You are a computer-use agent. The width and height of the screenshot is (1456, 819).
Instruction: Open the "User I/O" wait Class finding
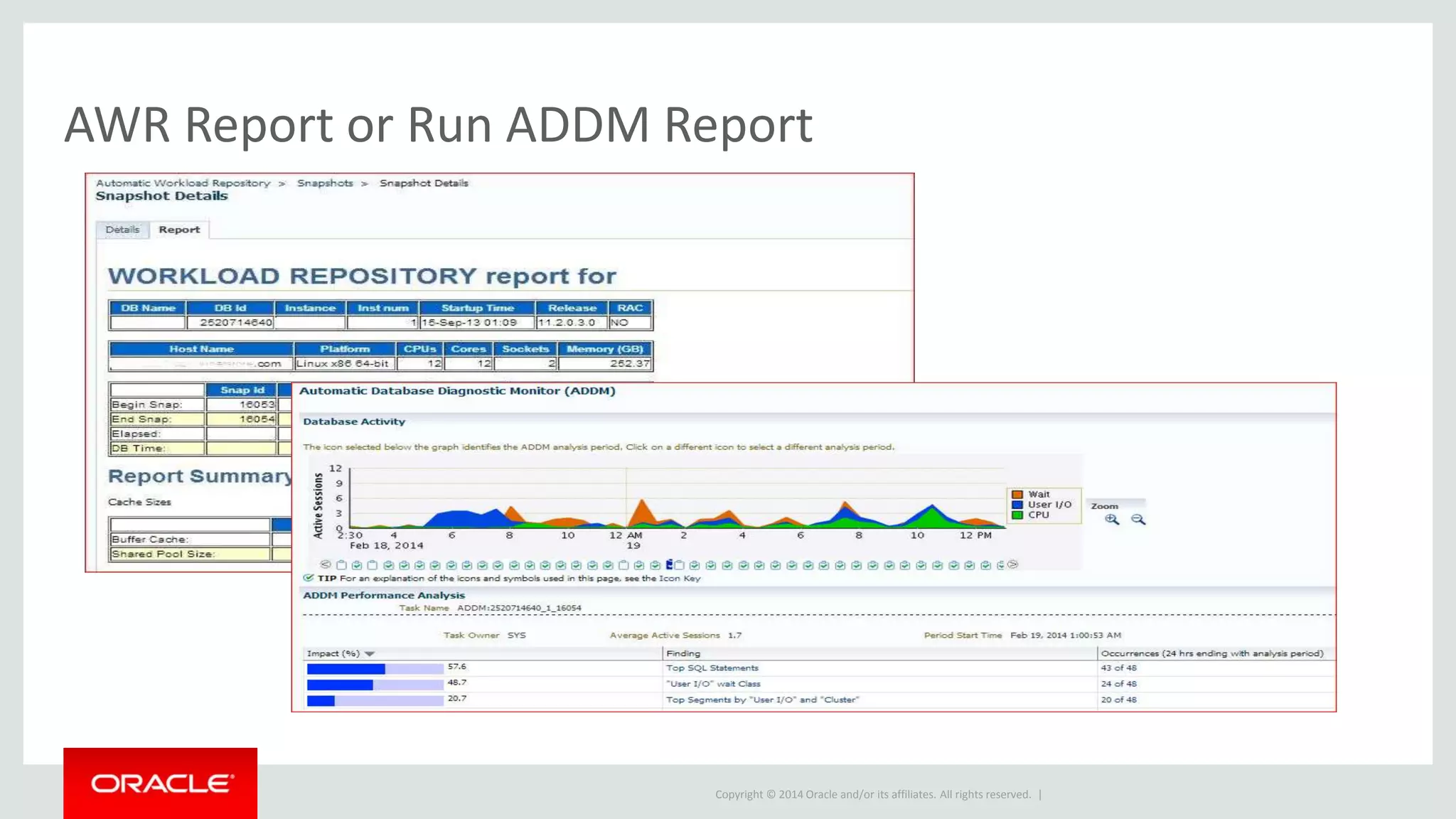(713, 683)
